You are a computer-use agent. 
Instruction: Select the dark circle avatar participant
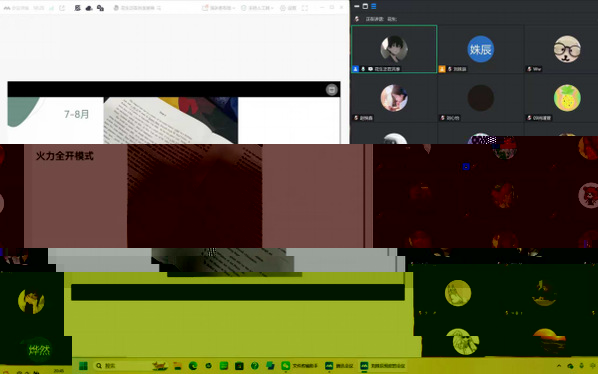[481, 98]
